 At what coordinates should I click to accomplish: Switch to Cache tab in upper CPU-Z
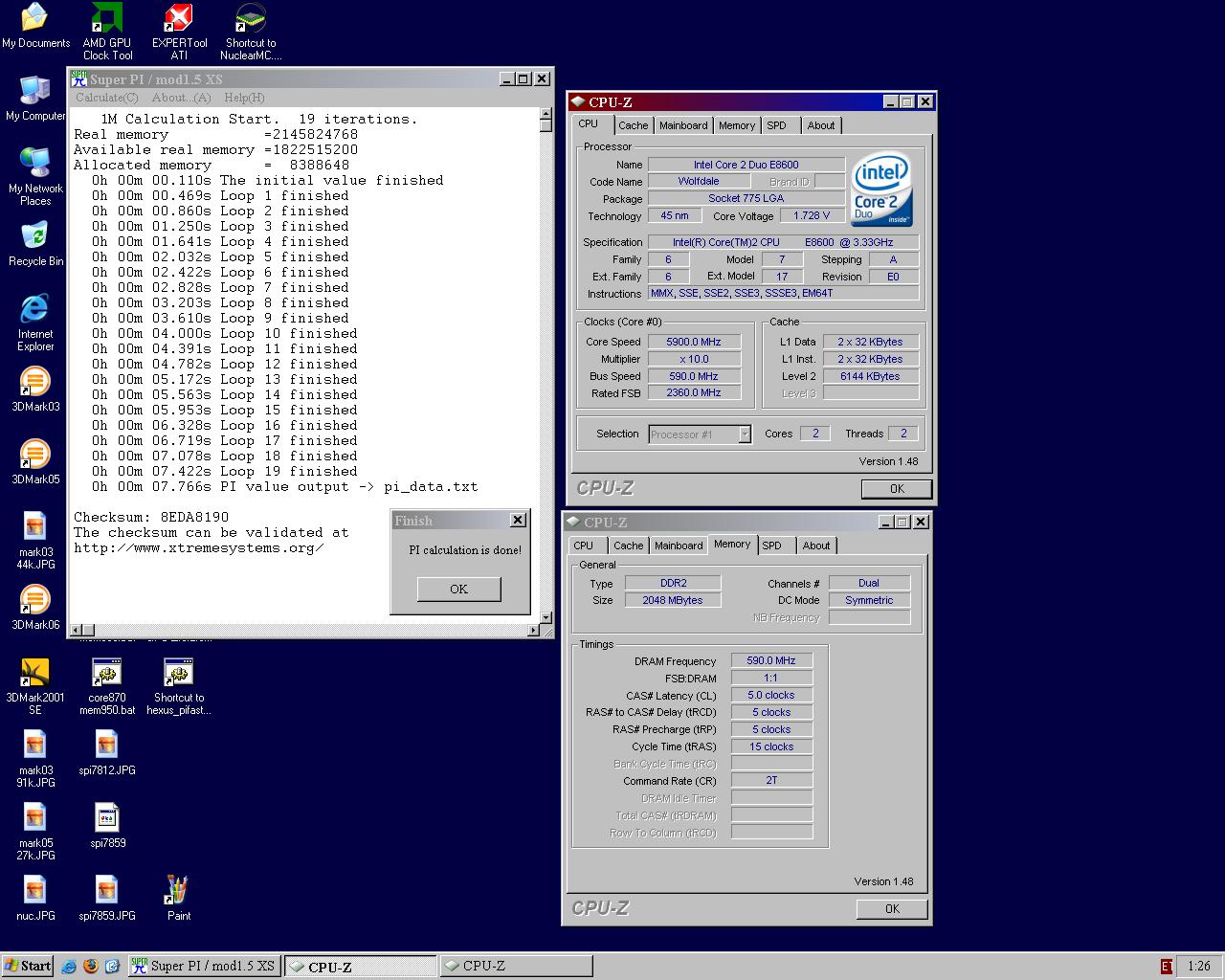click(x=633, y=125)
